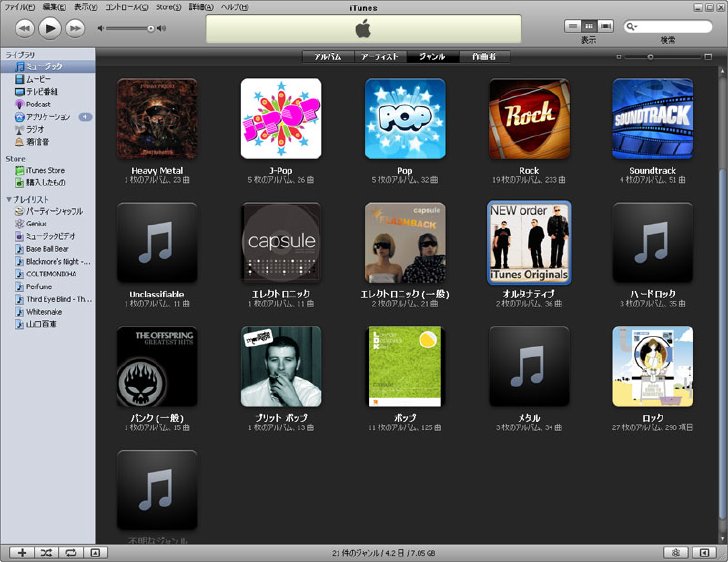Viewport: 728px width, 562px height.
Task: Select Whitesnake playlist
Action: coord(48,312)
